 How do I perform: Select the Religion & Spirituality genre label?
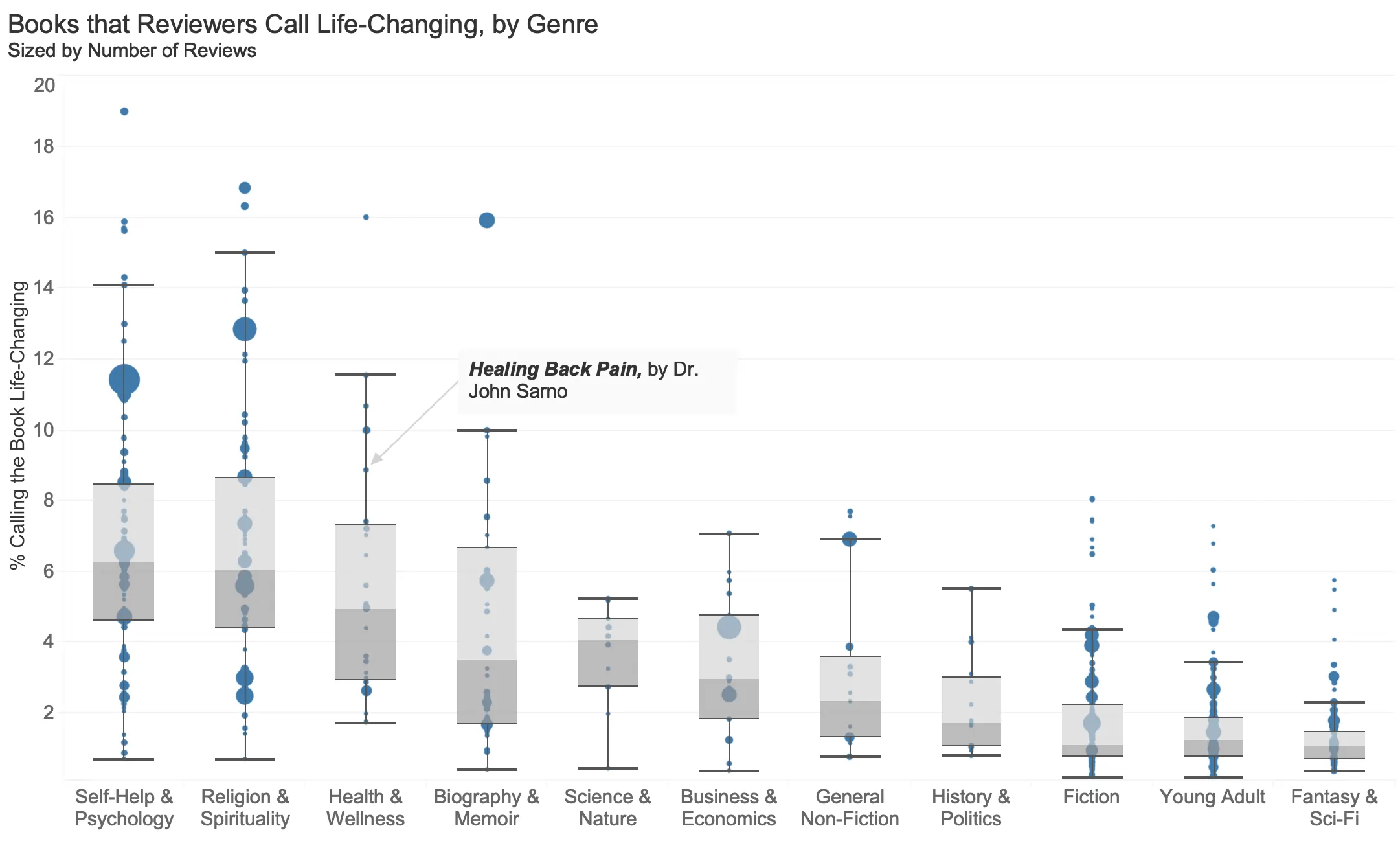click(x=245, y=807)
